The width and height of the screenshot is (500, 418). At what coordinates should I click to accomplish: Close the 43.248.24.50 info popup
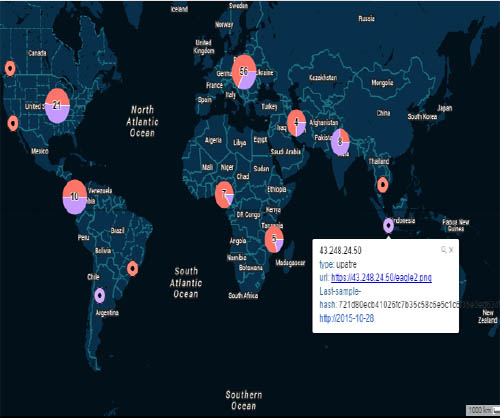click(x=451, y=250)
